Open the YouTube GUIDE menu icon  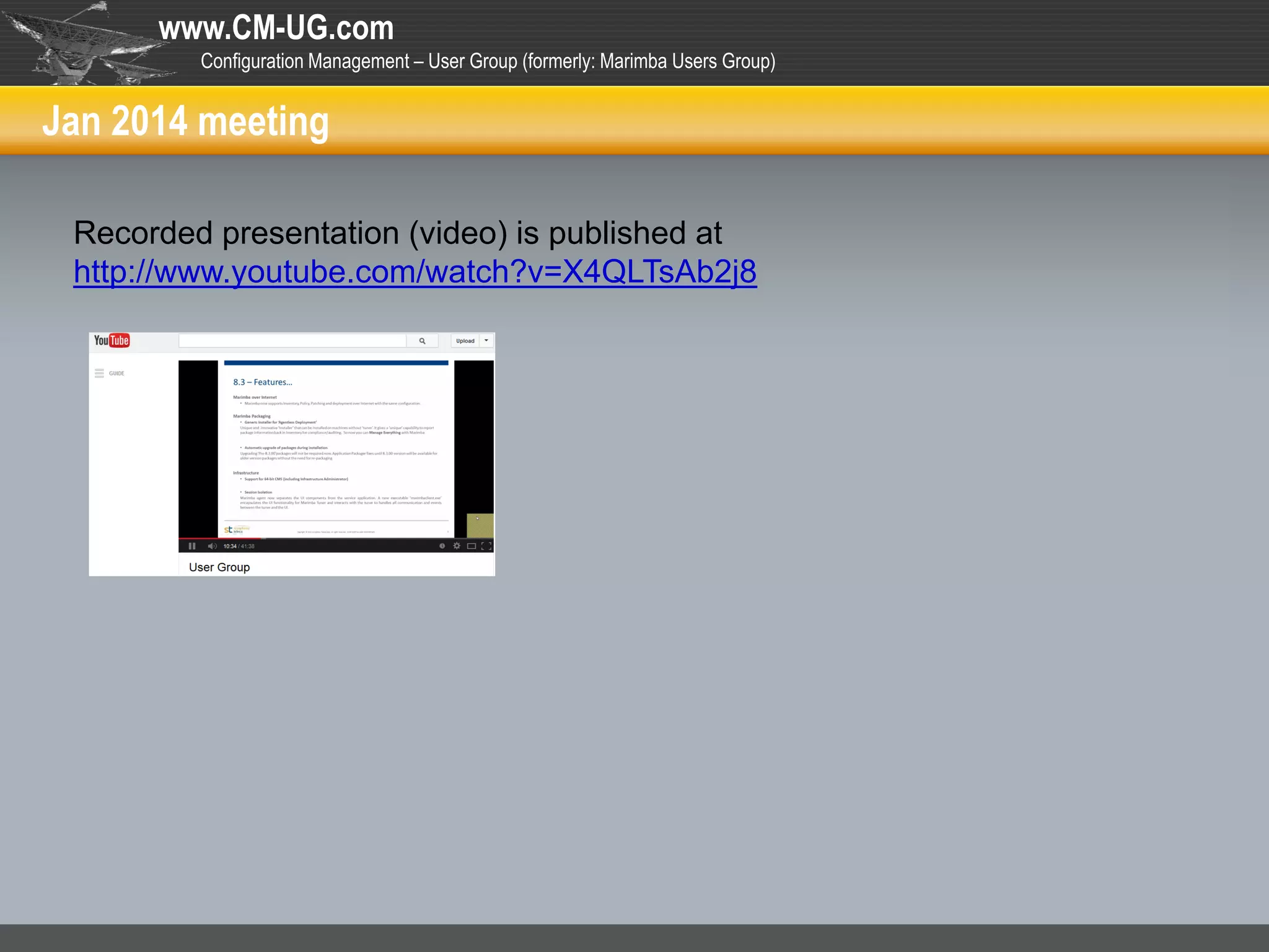[99, 373]
